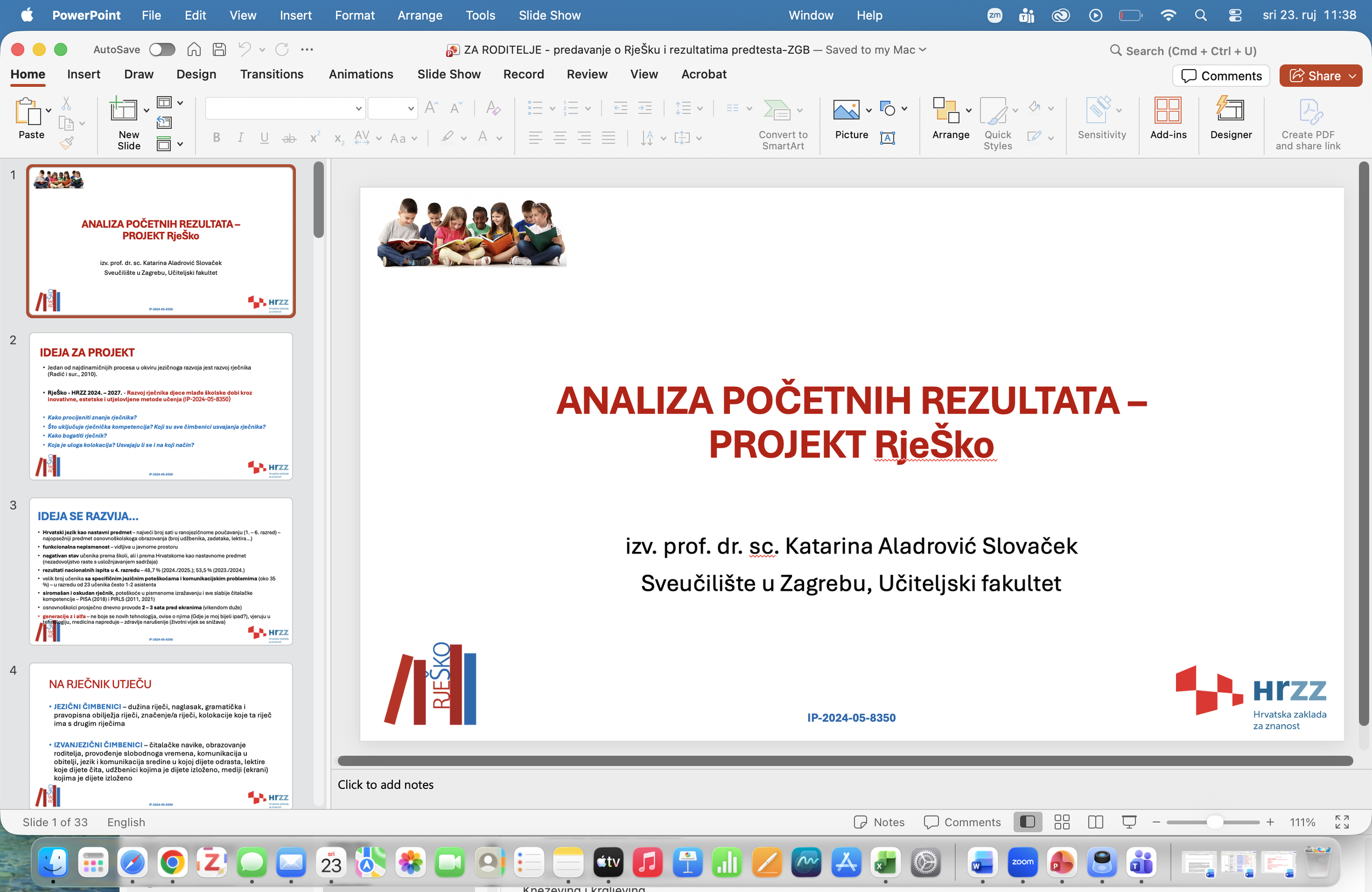Open the Arrange menu in menu bar
Screen dimensions: 1372x892
tap(420, 15)
